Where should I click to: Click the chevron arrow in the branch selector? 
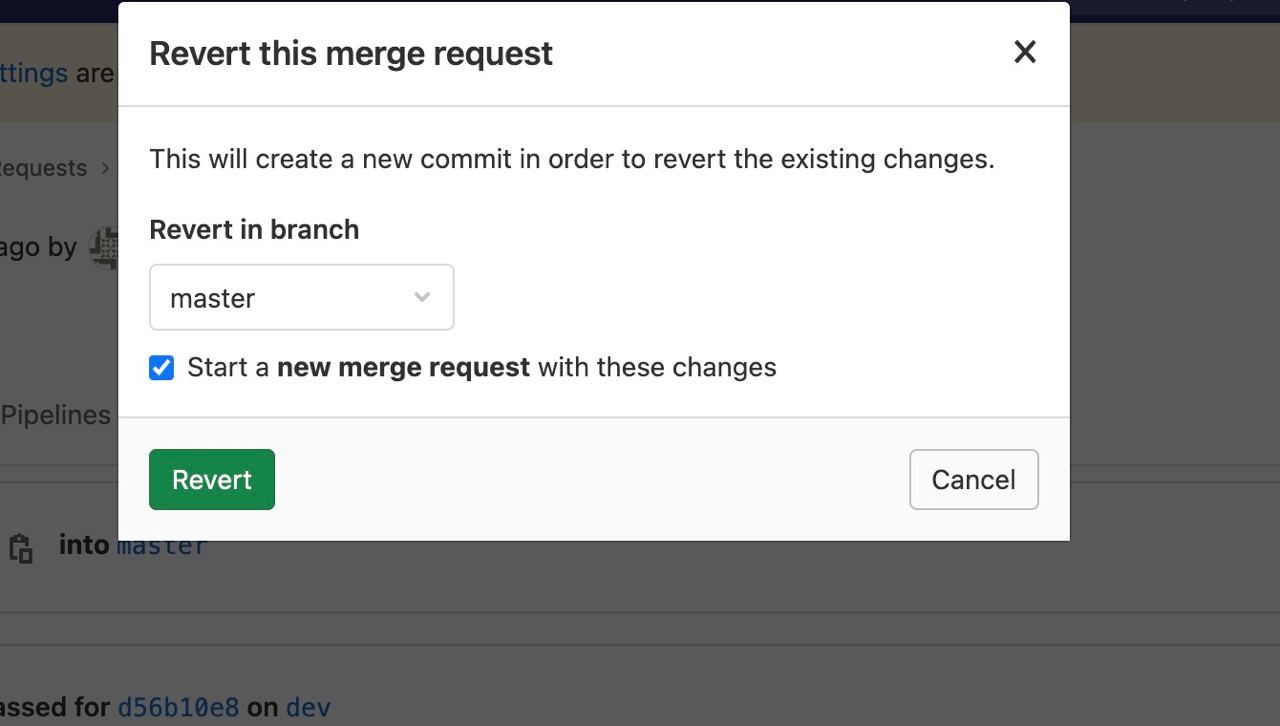[422, 297]
